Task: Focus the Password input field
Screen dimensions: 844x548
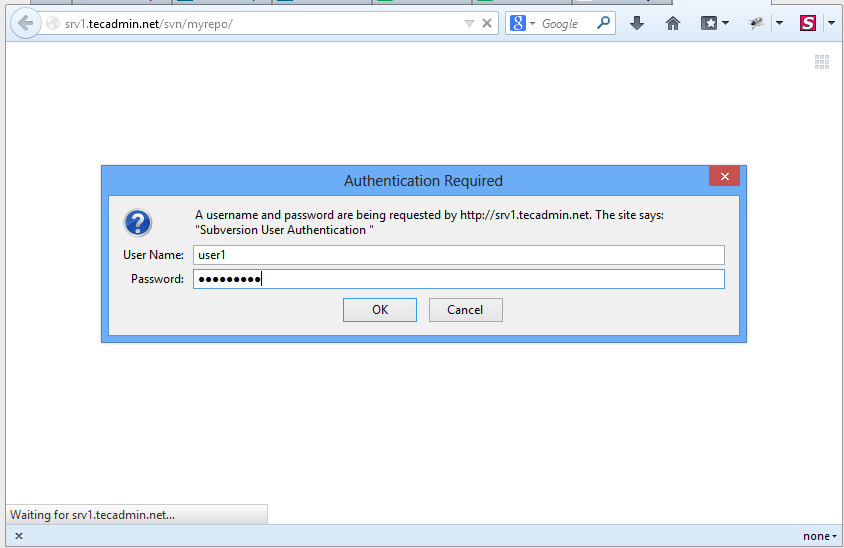Action: (x=458, y=279)
